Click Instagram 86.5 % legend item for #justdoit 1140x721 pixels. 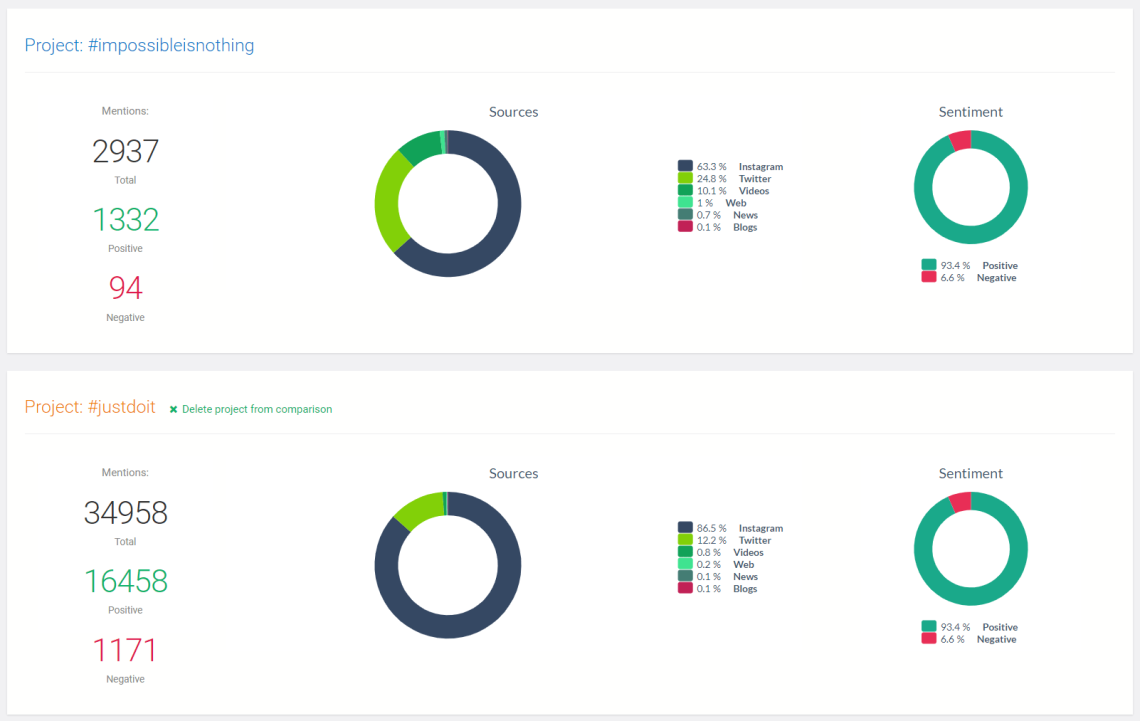tap(731, 528)
